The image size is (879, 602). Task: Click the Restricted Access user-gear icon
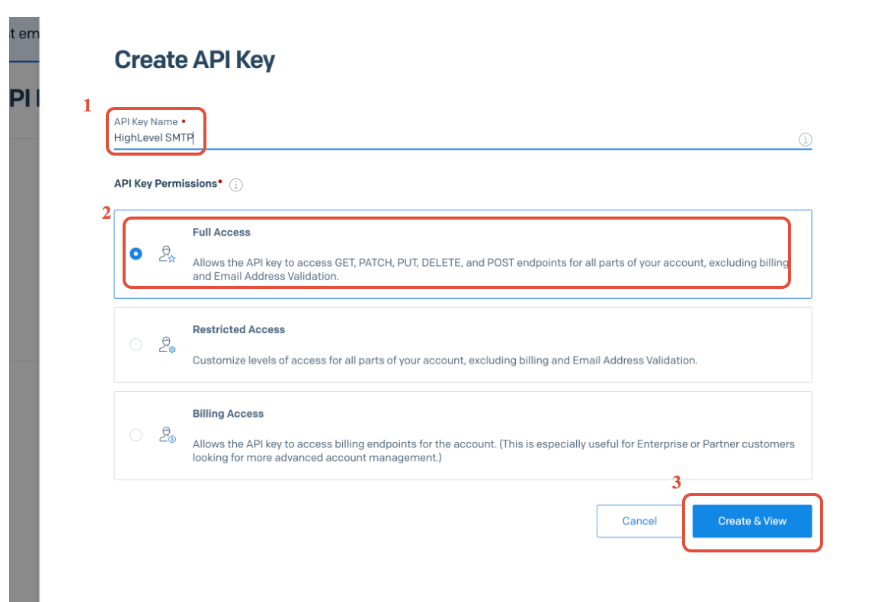[x=167, y=345]
